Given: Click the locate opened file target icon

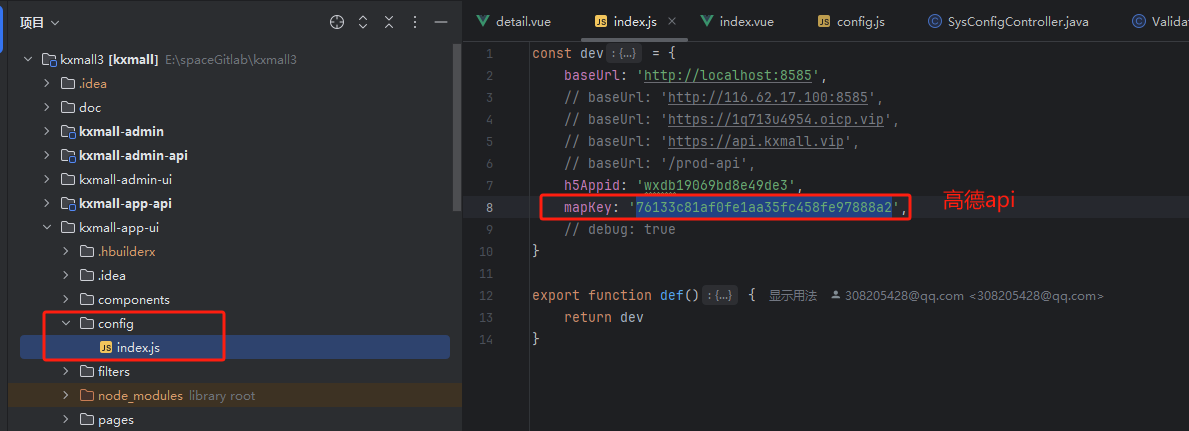Looking at the screenshot, I should (337, 22).
